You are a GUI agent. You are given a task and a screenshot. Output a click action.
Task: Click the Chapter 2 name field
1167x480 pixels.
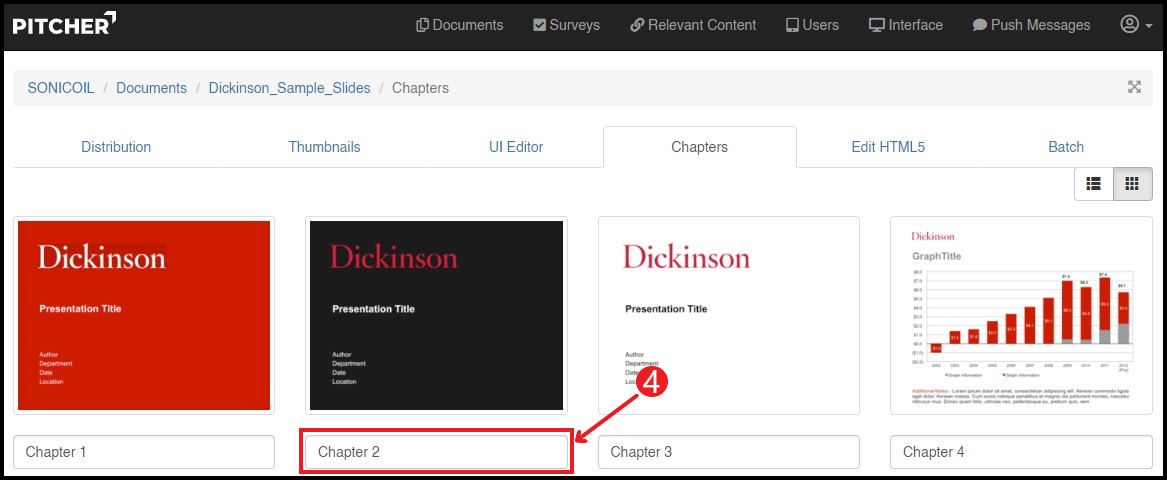[436, 452]
